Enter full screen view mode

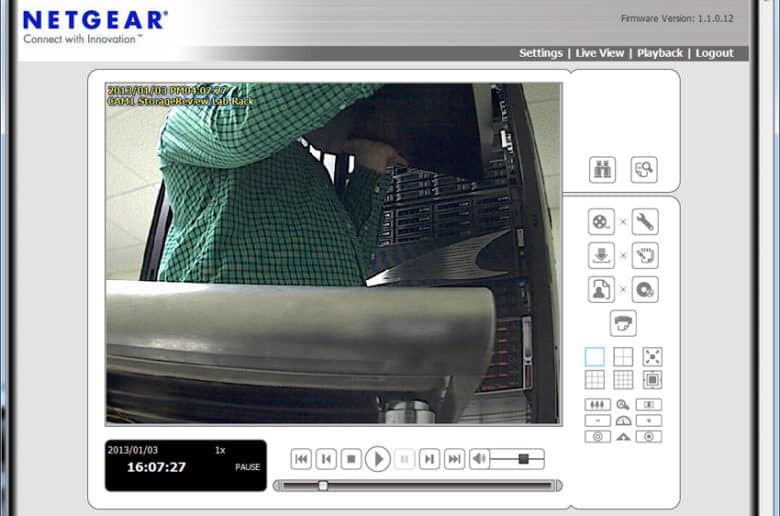pyautogui.click(x=652, y=357)
